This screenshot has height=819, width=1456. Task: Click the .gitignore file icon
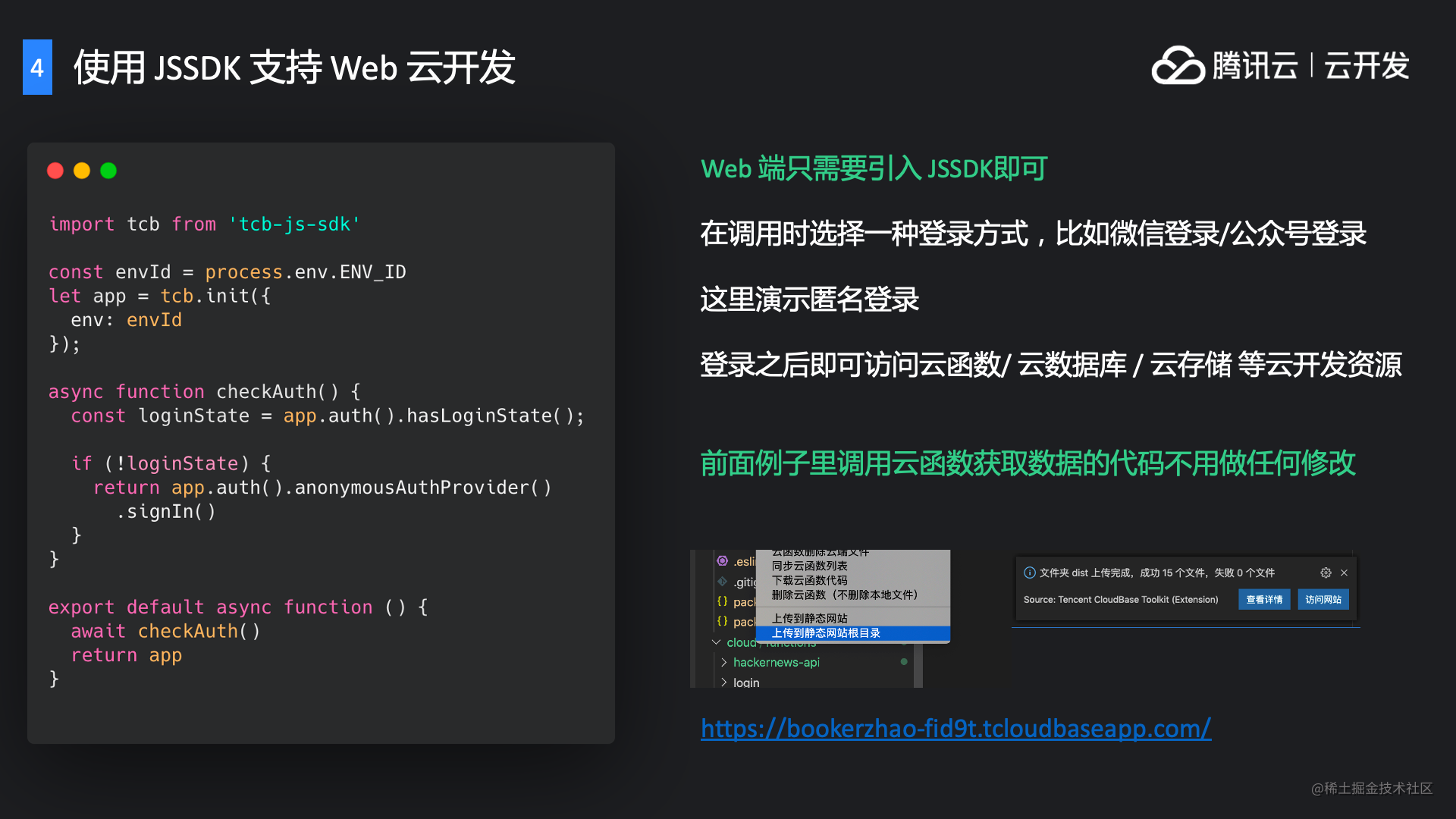coord(723,582)
